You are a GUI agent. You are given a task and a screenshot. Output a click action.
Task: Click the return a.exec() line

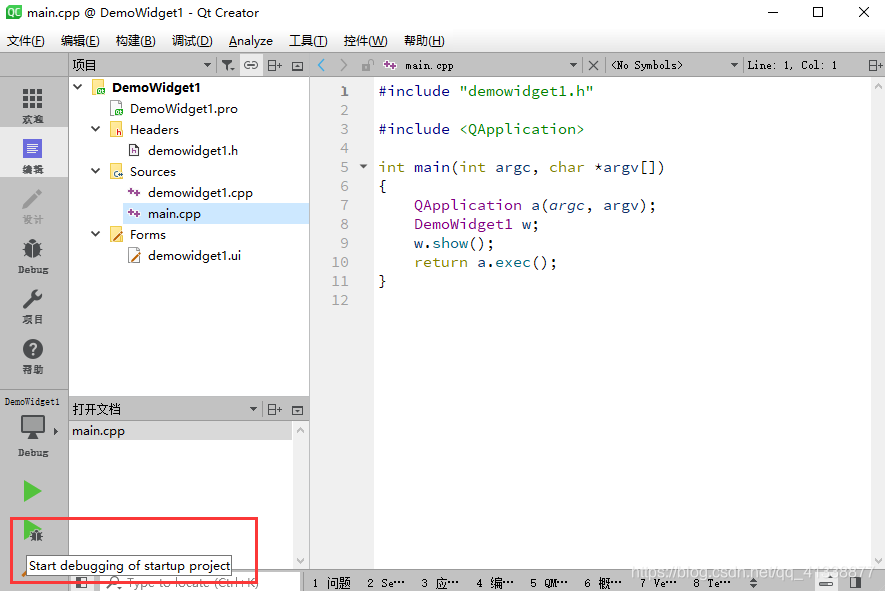pos(485,262)
